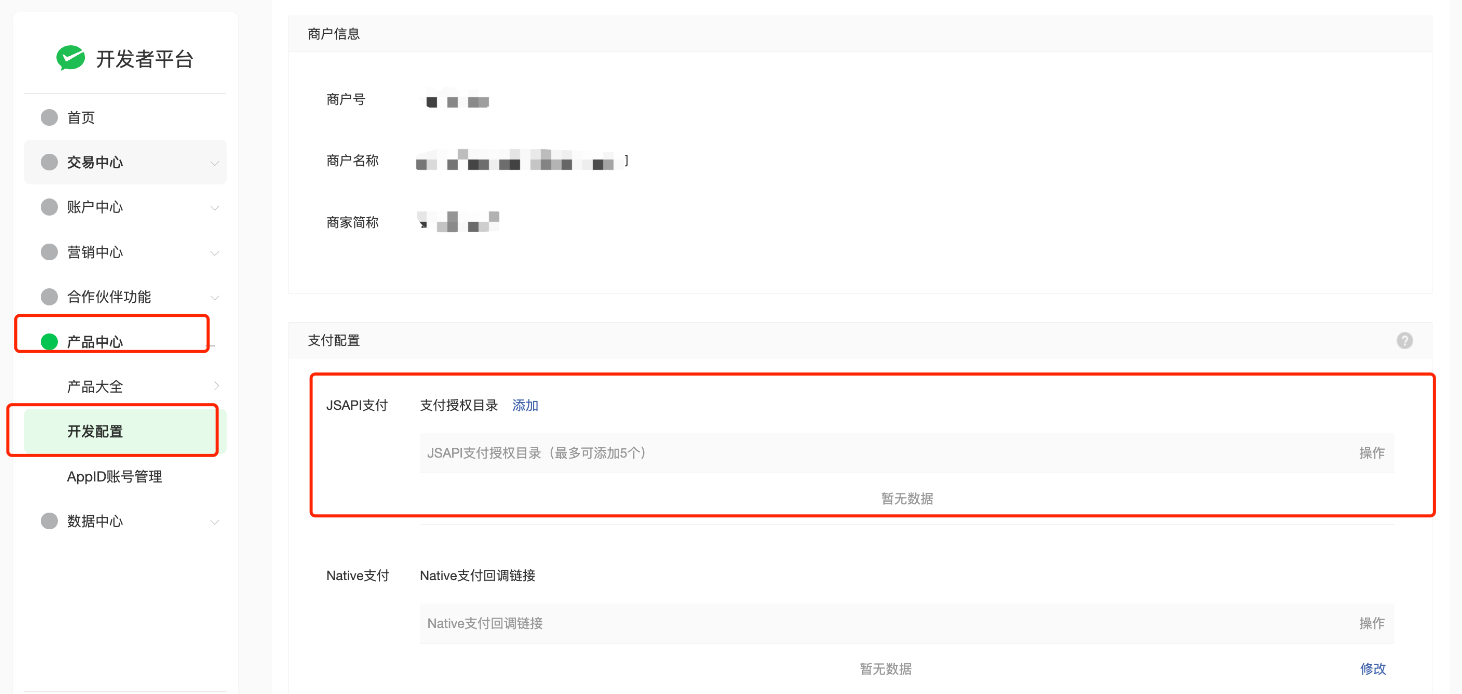
Task: Click the WeChat Pay green logo
Action: pyautogui.click(x=70, y=59)
